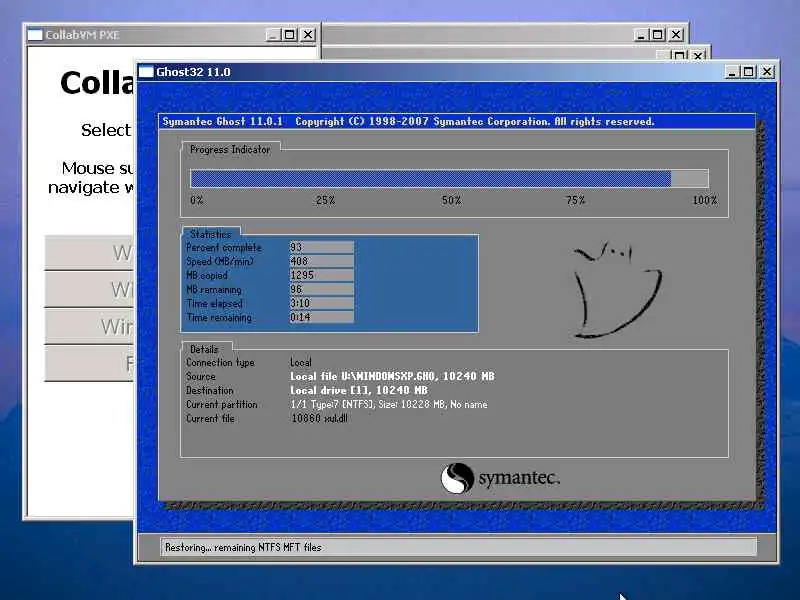
Task: Close the Ghost32 11.0 window
Action: coord(766,72)
